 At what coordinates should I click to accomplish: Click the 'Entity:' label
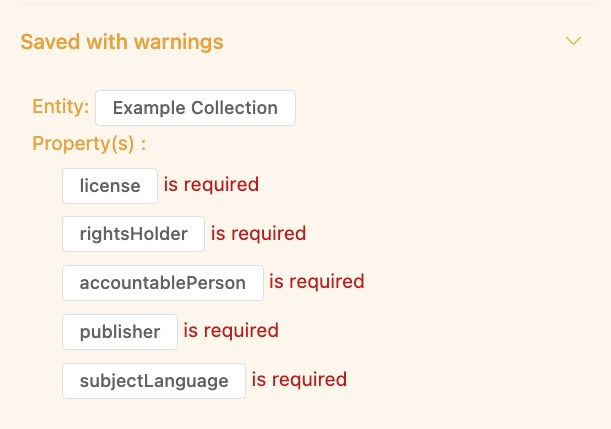(x=60, y=106)
